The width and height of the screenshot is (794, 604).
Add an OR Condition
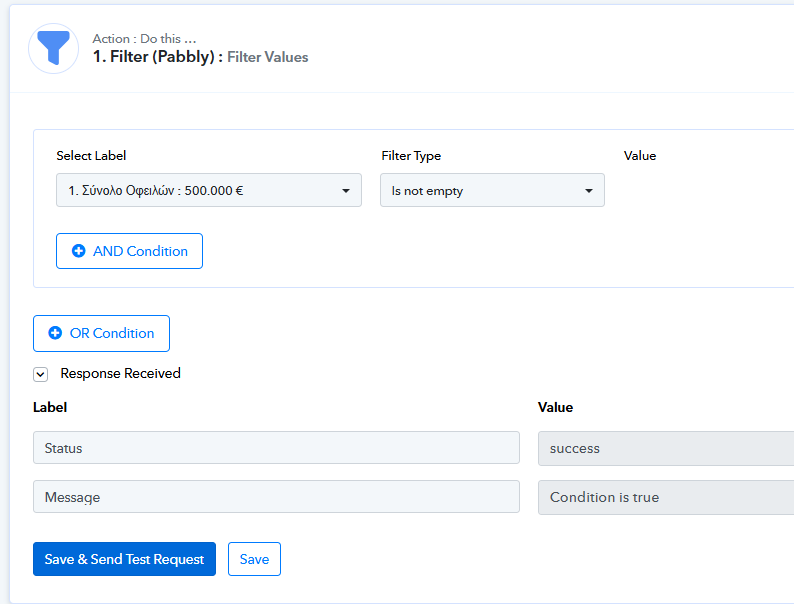[x=101, y=333]
